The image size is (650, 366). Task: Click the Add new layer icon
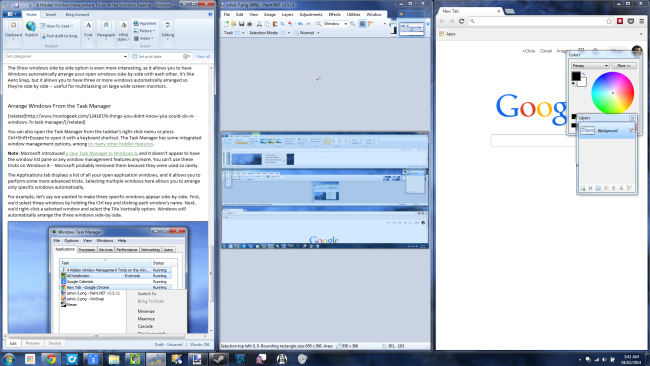[583, 188]
